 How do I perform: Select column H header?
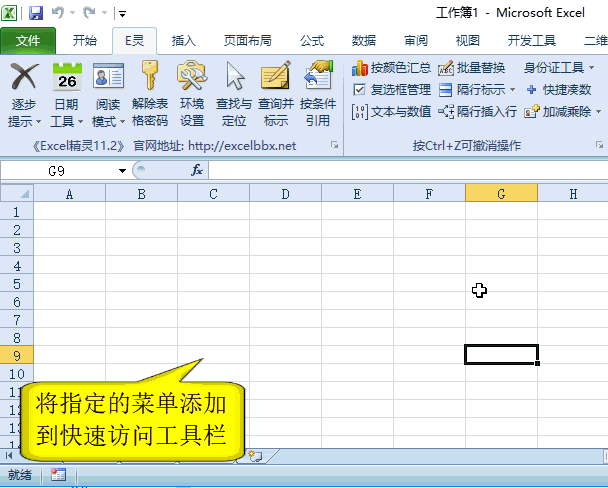(x=573, y=193)
